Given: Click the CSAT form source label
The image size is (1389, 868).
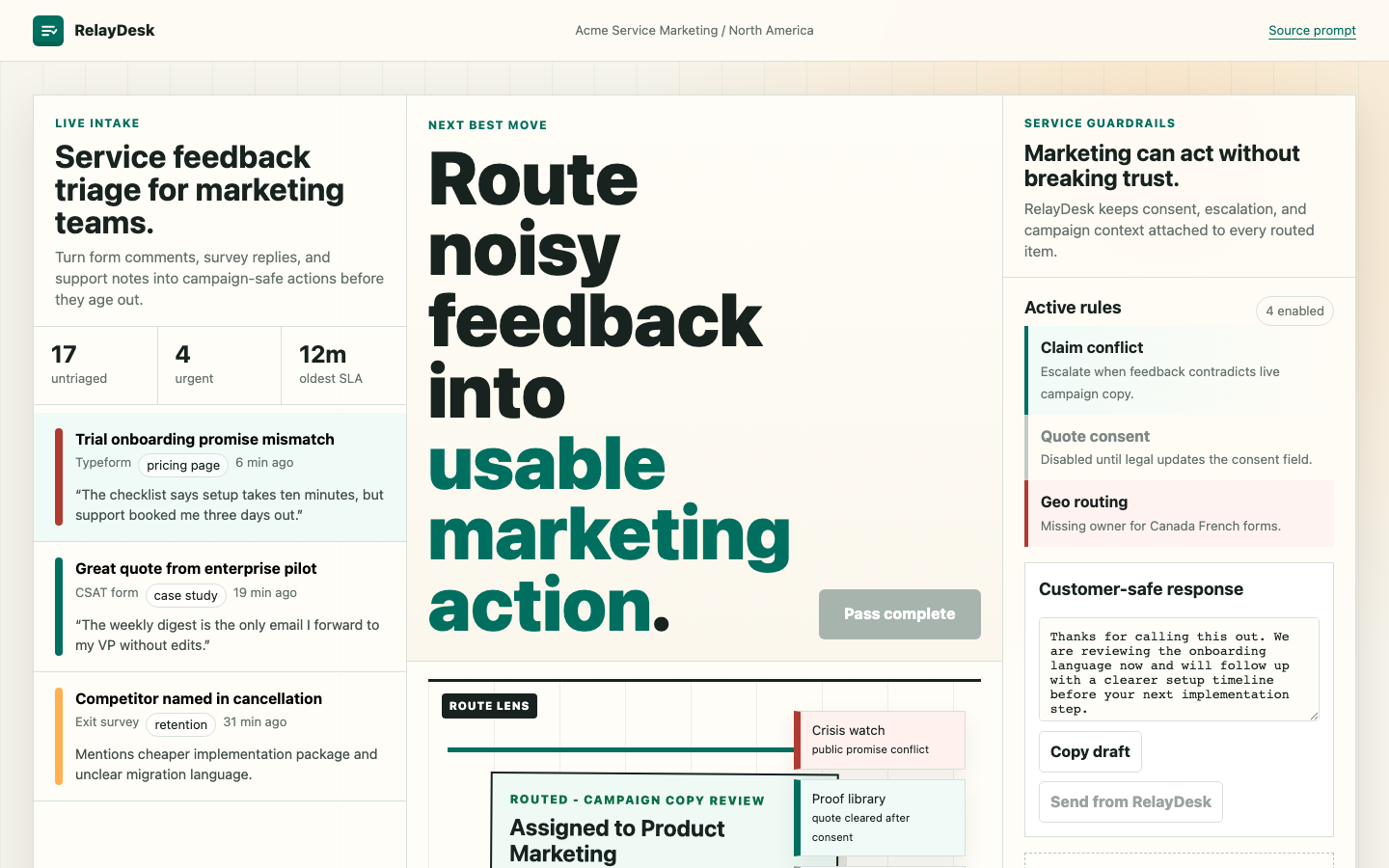Looking at the screenshot, I should [107, 593].
